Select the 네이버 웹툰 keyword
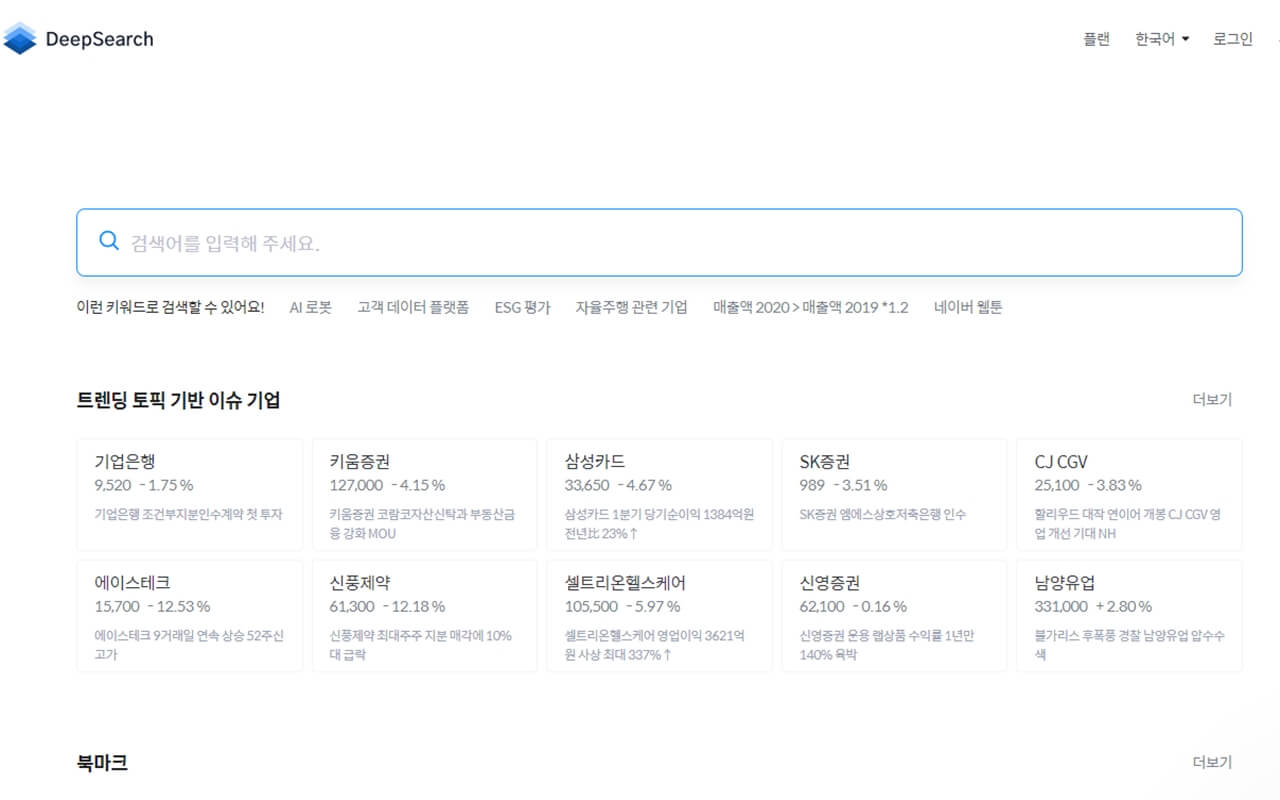This screenshot has width=1280, height=800. tap(968, 307)
